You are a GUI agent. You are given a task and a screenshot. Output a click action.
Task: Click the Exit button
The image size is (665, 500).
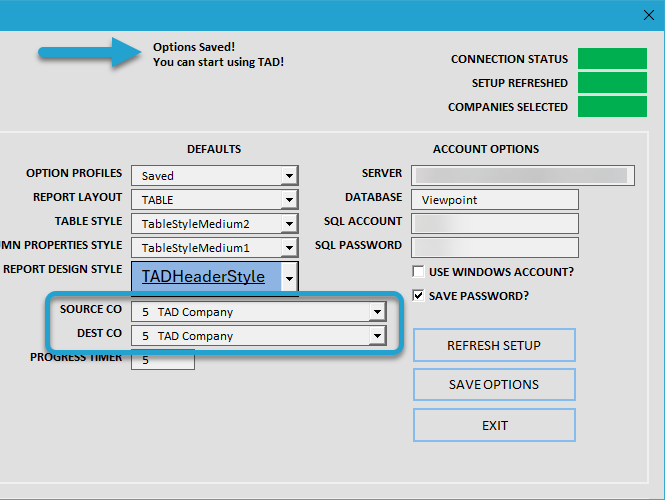tap(494, 425)
